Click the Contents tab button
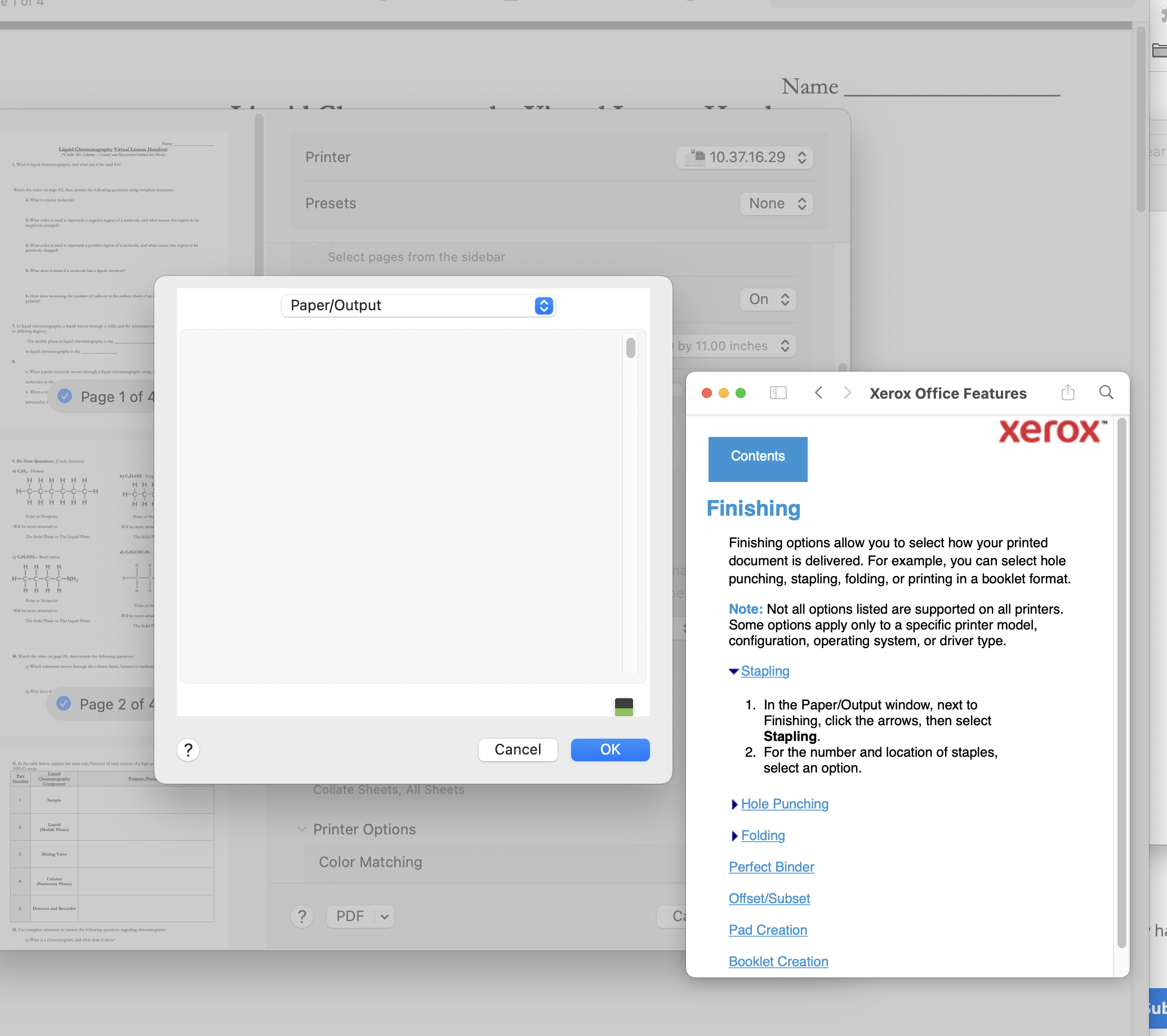The width and height of the screenshot is (1167, 1036). click(x=757, y=458)
